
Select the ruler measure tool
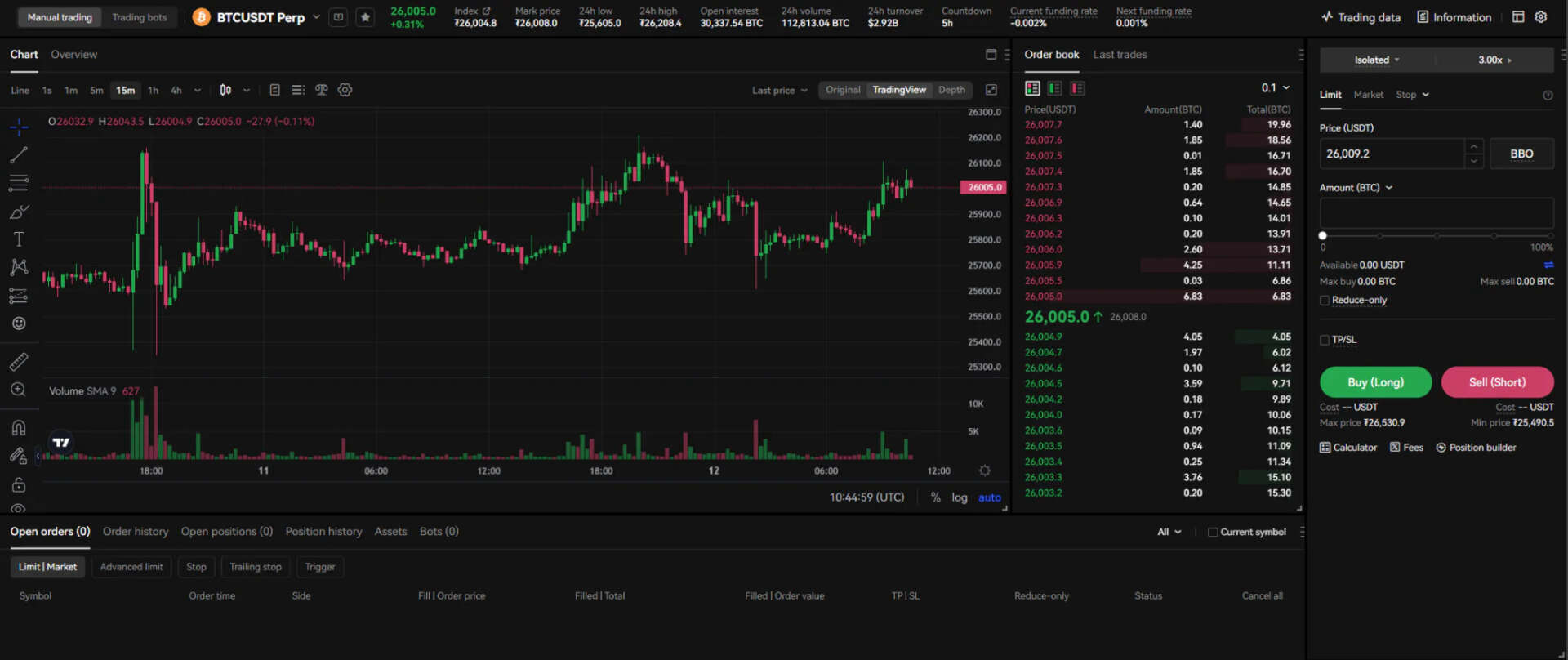click(x=19, y=361)
